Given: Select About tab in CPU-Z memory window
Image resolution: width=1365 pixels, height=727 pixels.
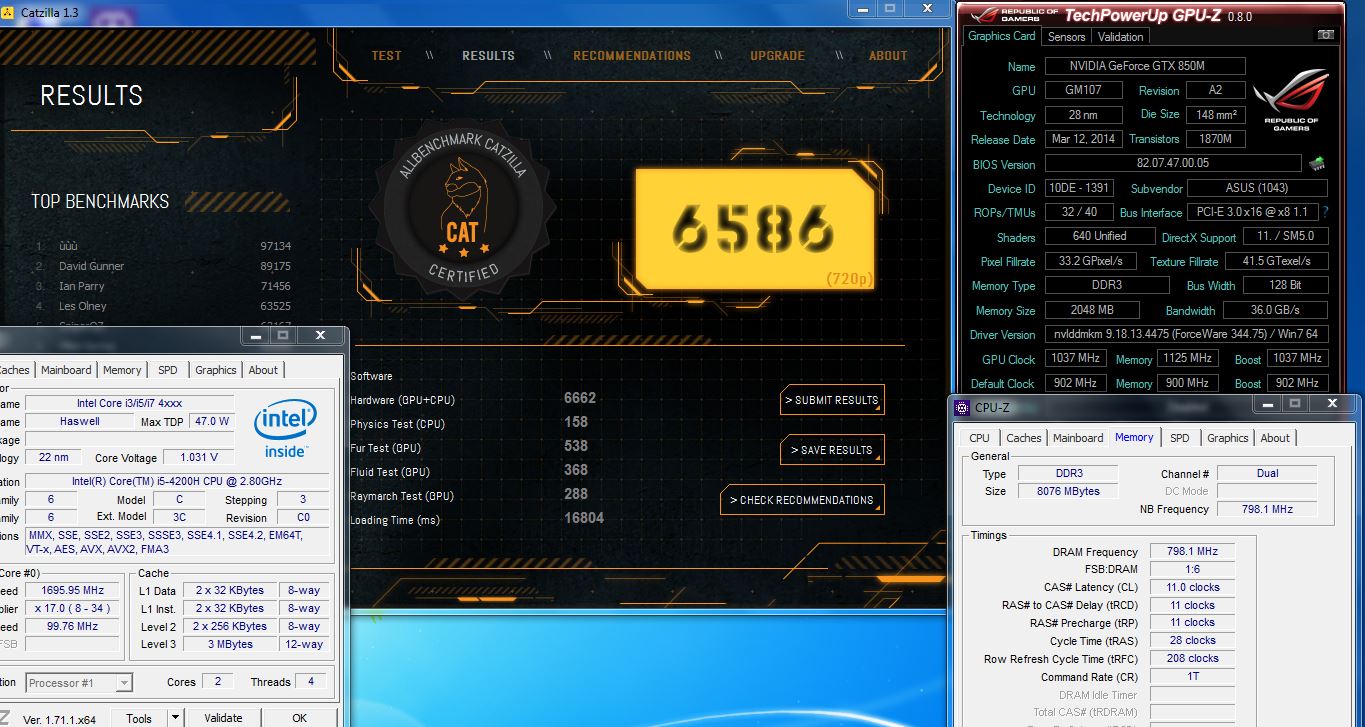Looking at the screenshot, I should pos(1275,438).
